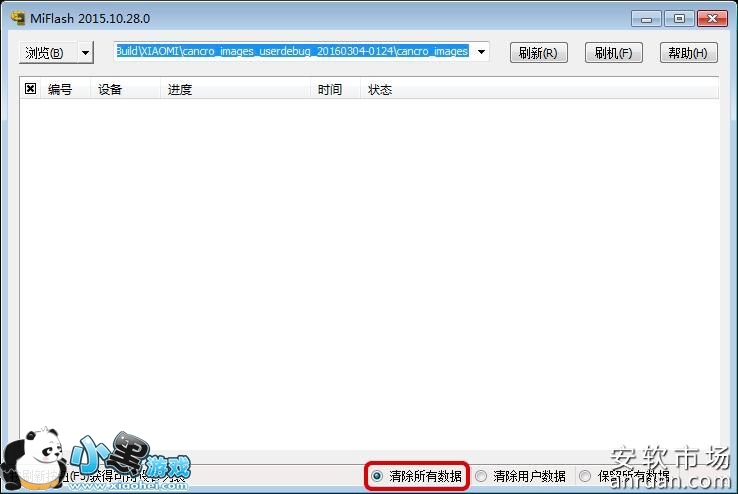Click the 浏览(B) browse button
Viewport: 738px width, 494px height.
[48, 53]
